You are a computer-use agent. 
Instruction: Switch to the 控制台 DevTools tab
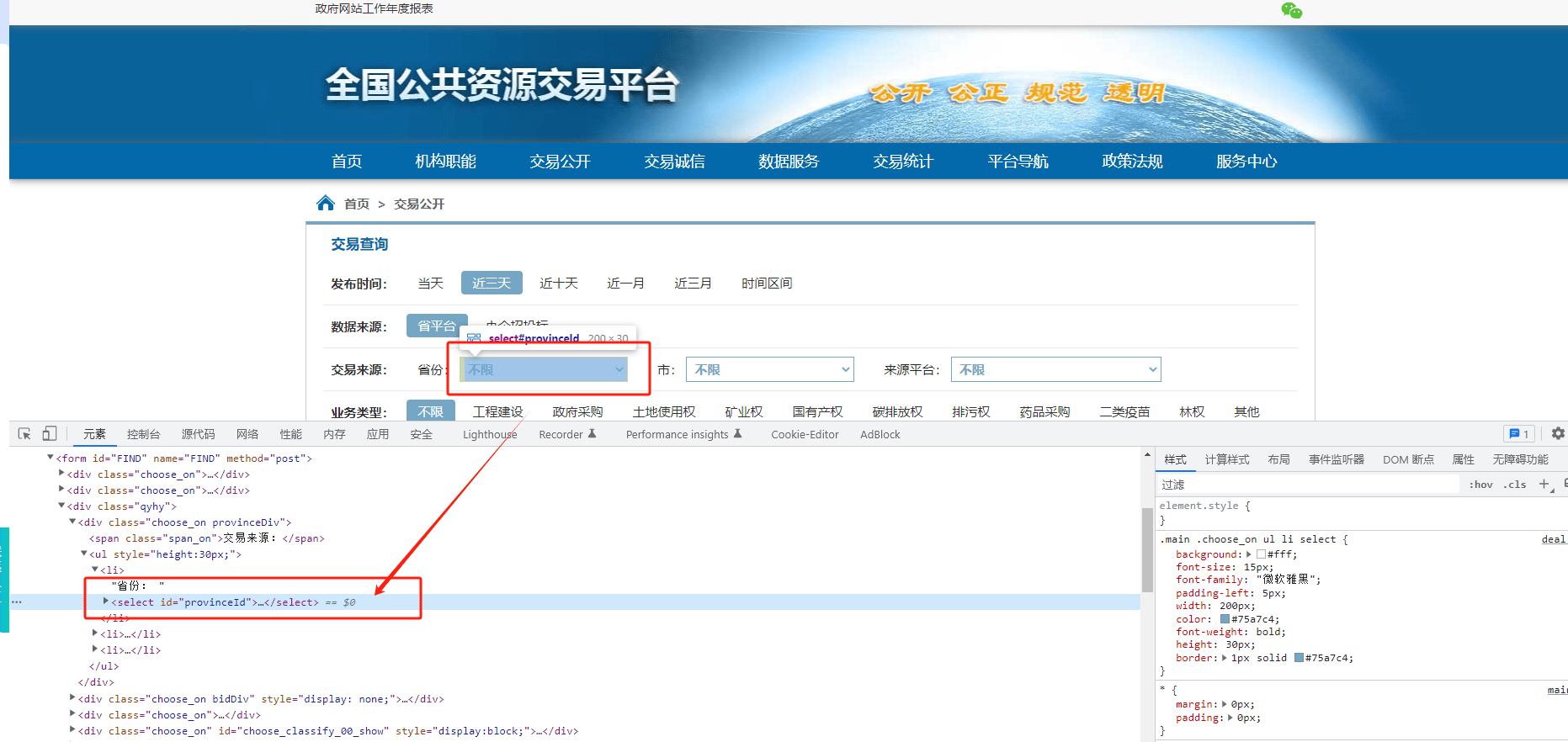coord(143,434)
